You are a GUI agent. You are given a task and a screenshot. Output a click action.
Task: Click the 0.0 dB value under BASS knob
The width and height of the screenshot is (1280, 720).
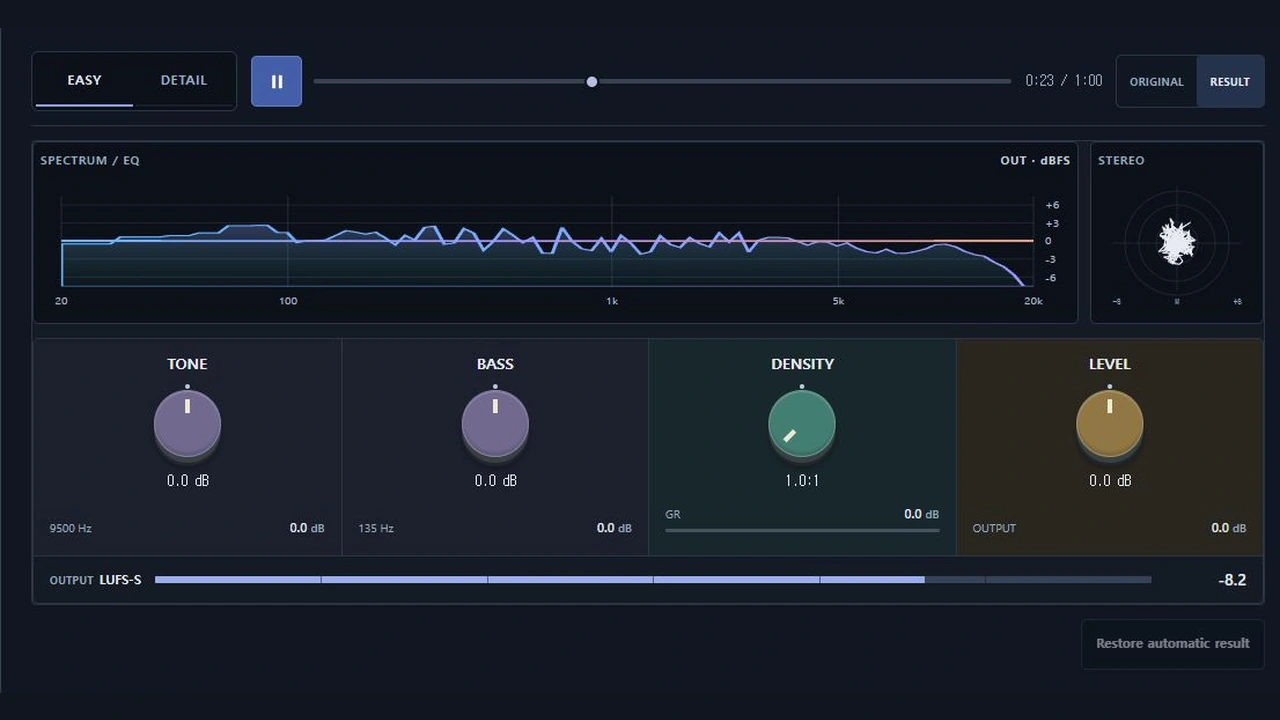tap(496, 481)
